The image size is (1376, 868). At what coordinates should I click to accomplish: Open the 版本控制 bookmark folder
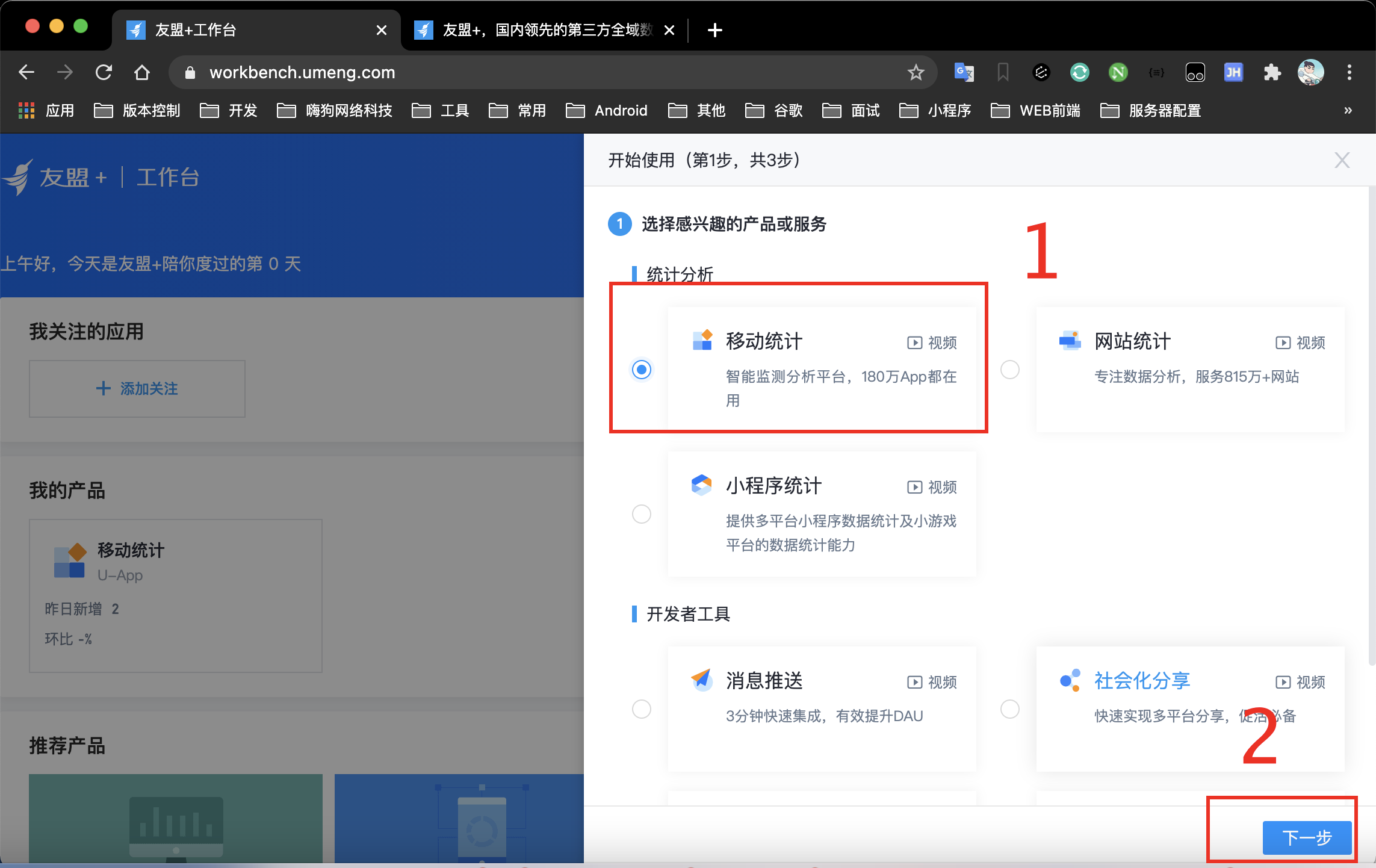(x=137, y=111)
